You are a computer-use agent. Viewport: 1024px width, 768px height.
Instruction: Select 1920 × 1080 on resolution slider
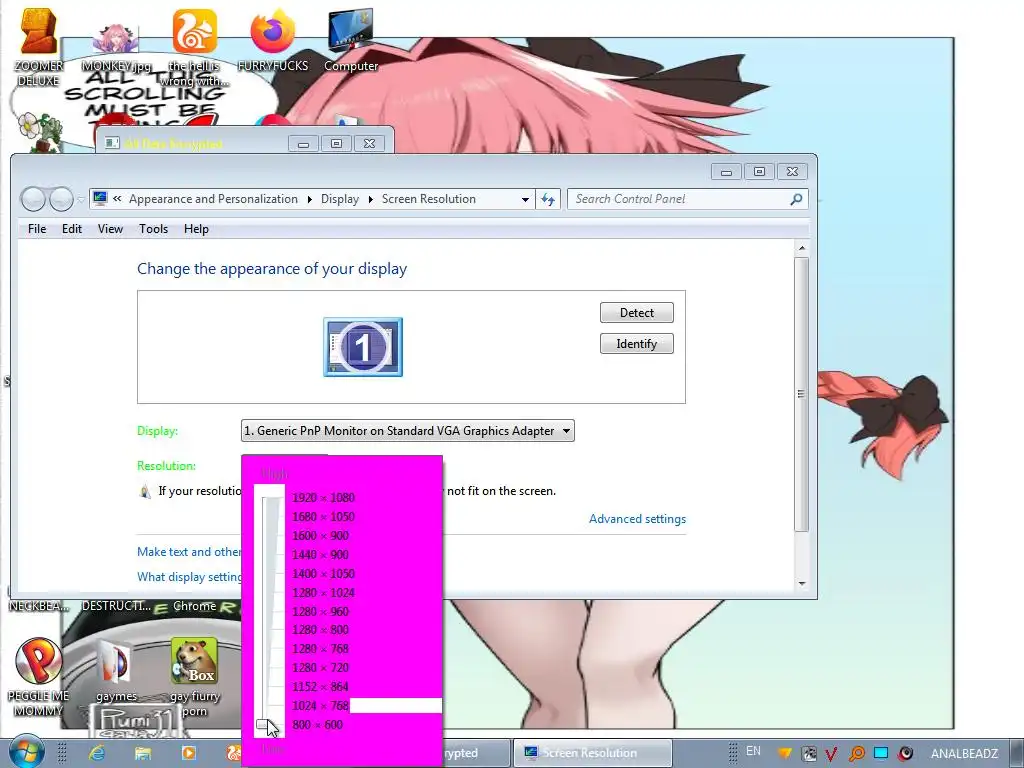(323, 498)
